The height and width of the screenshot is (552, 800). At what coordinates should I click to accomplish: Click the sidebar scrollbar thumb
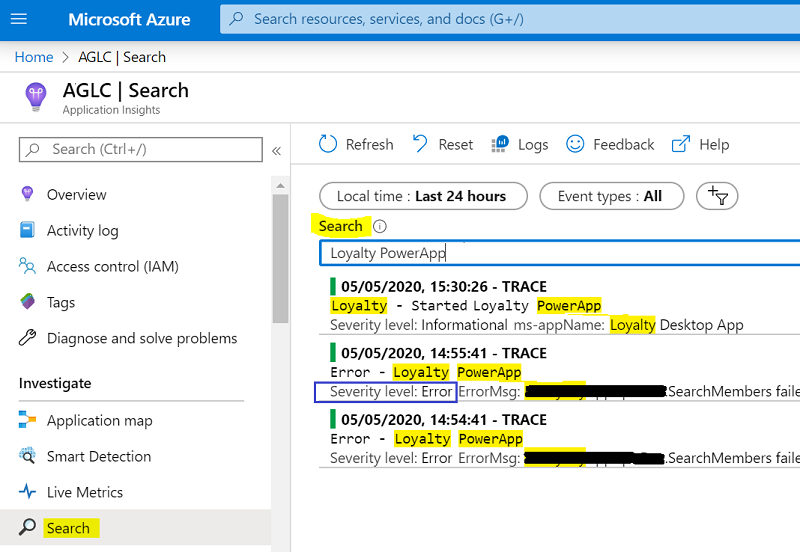(280, 259)
